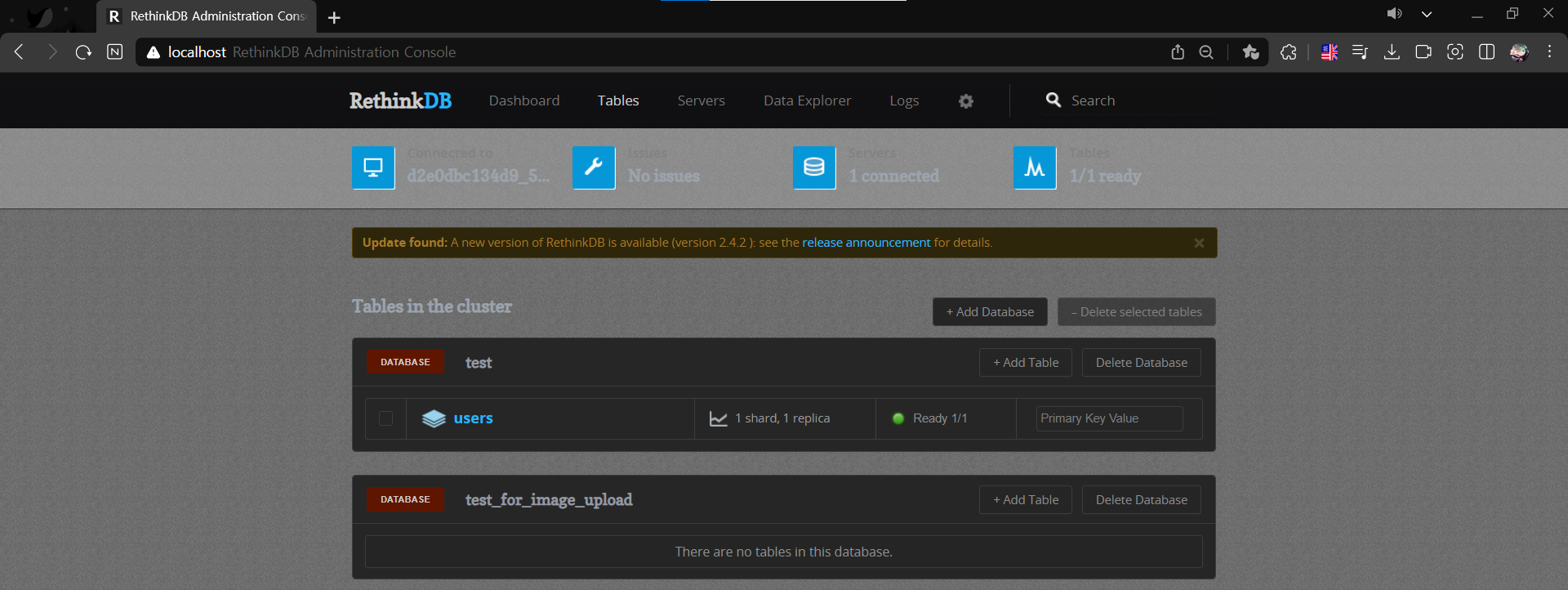1568x590 pixels.
Task: Open the release announcement link
Action: pos(866,243)
